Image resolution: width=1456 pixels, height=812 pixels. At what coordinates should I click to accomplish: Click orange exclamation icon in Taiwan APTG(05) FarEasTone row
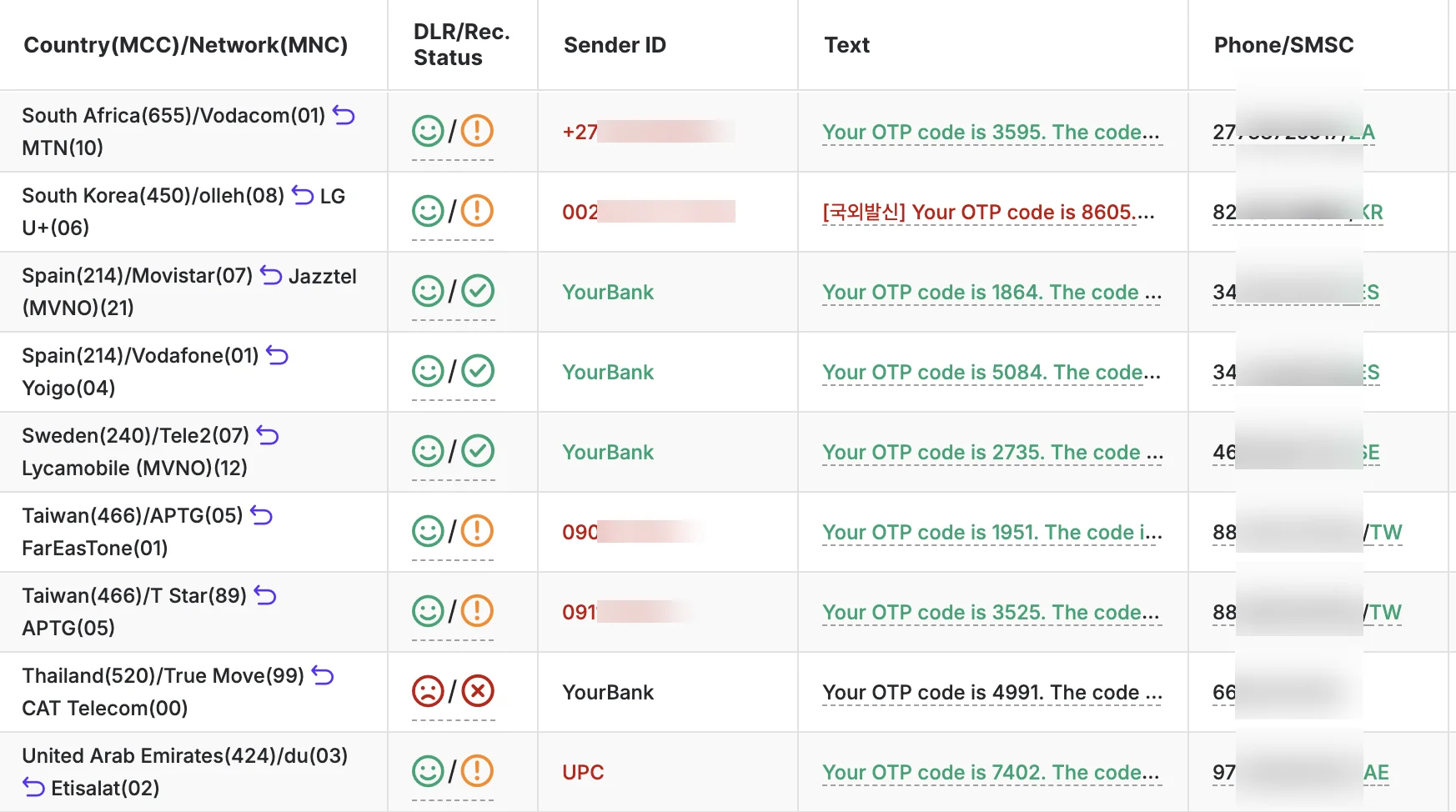pos(477,531)
